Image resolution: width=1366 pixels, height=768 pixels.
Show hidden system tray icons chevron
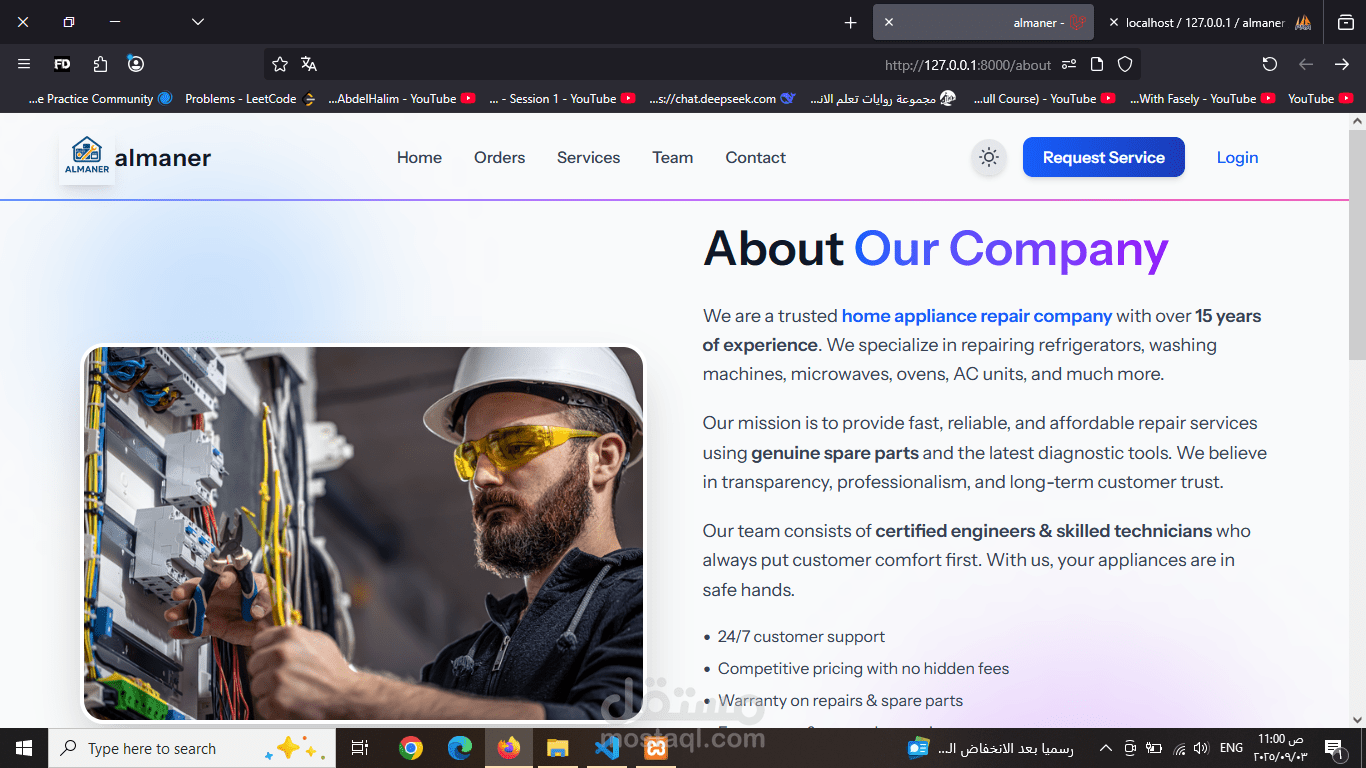point(1105,748)
